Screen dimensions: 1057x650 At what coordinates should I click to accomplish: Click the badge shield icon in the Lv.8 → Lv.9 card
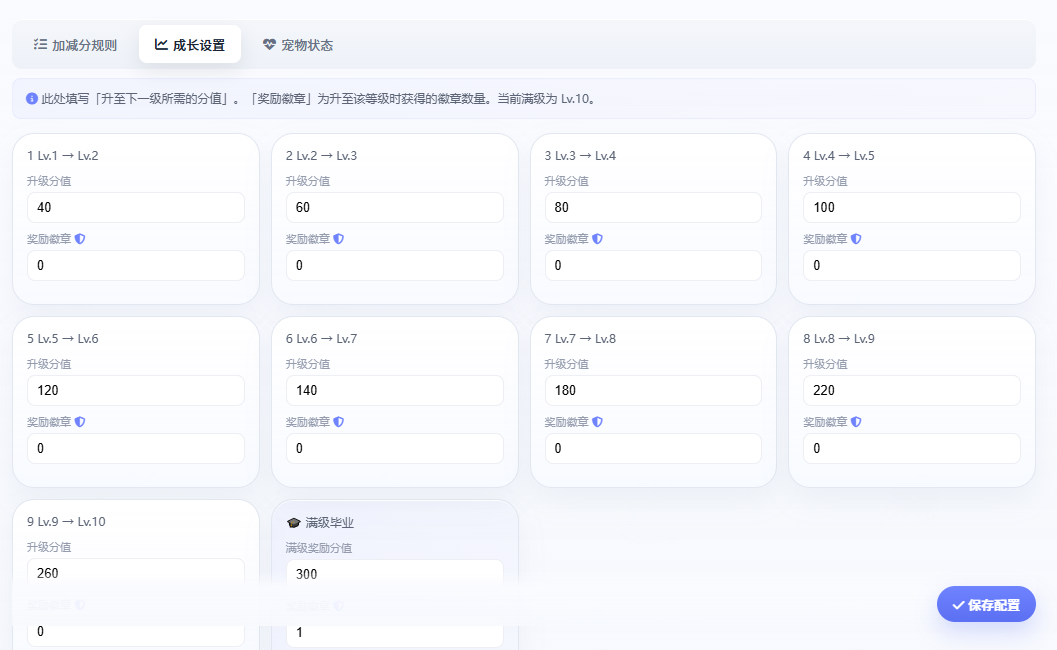click(x=856, y=422)
